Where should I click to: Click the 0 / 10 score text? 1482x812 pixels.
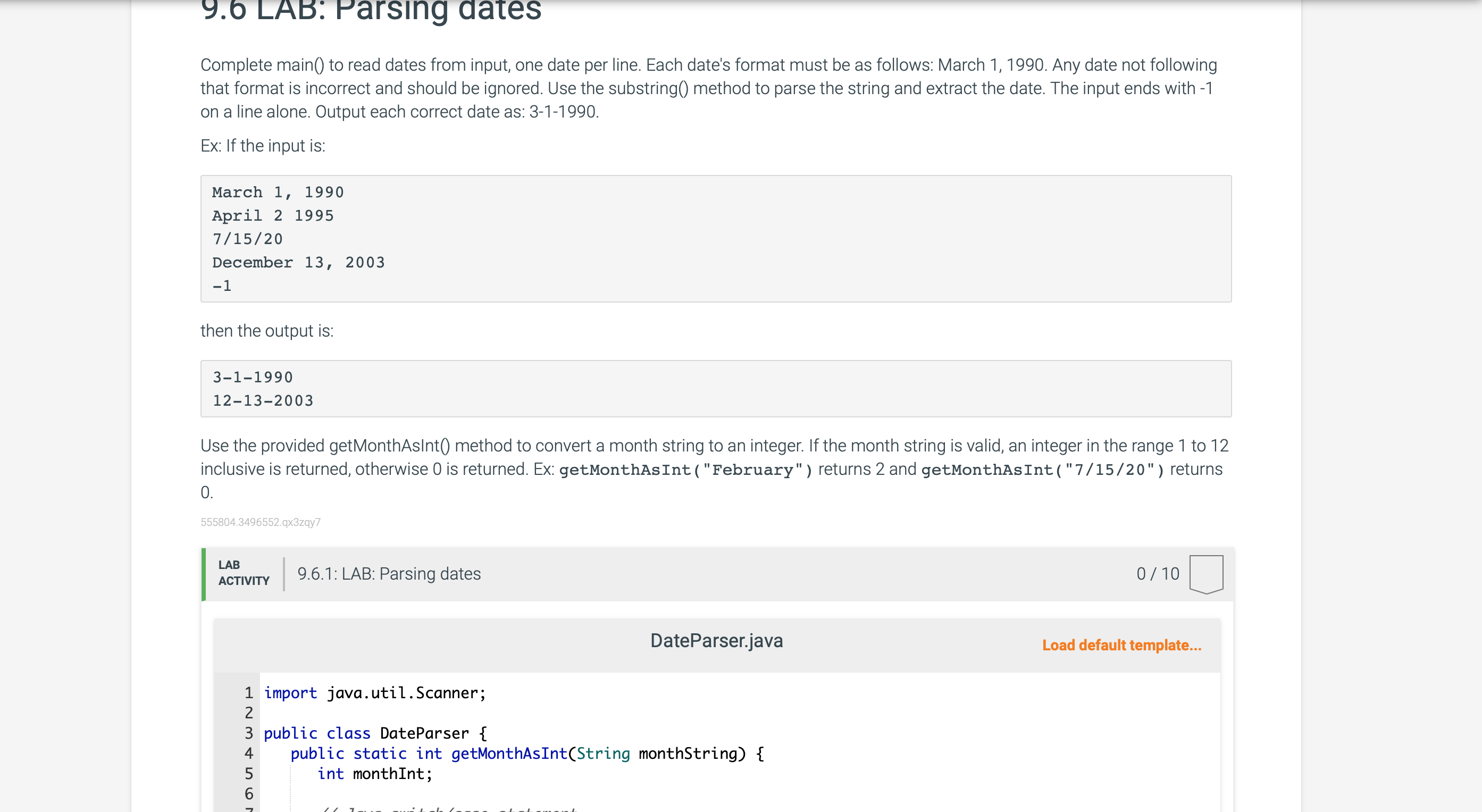tap(1157, 574)
